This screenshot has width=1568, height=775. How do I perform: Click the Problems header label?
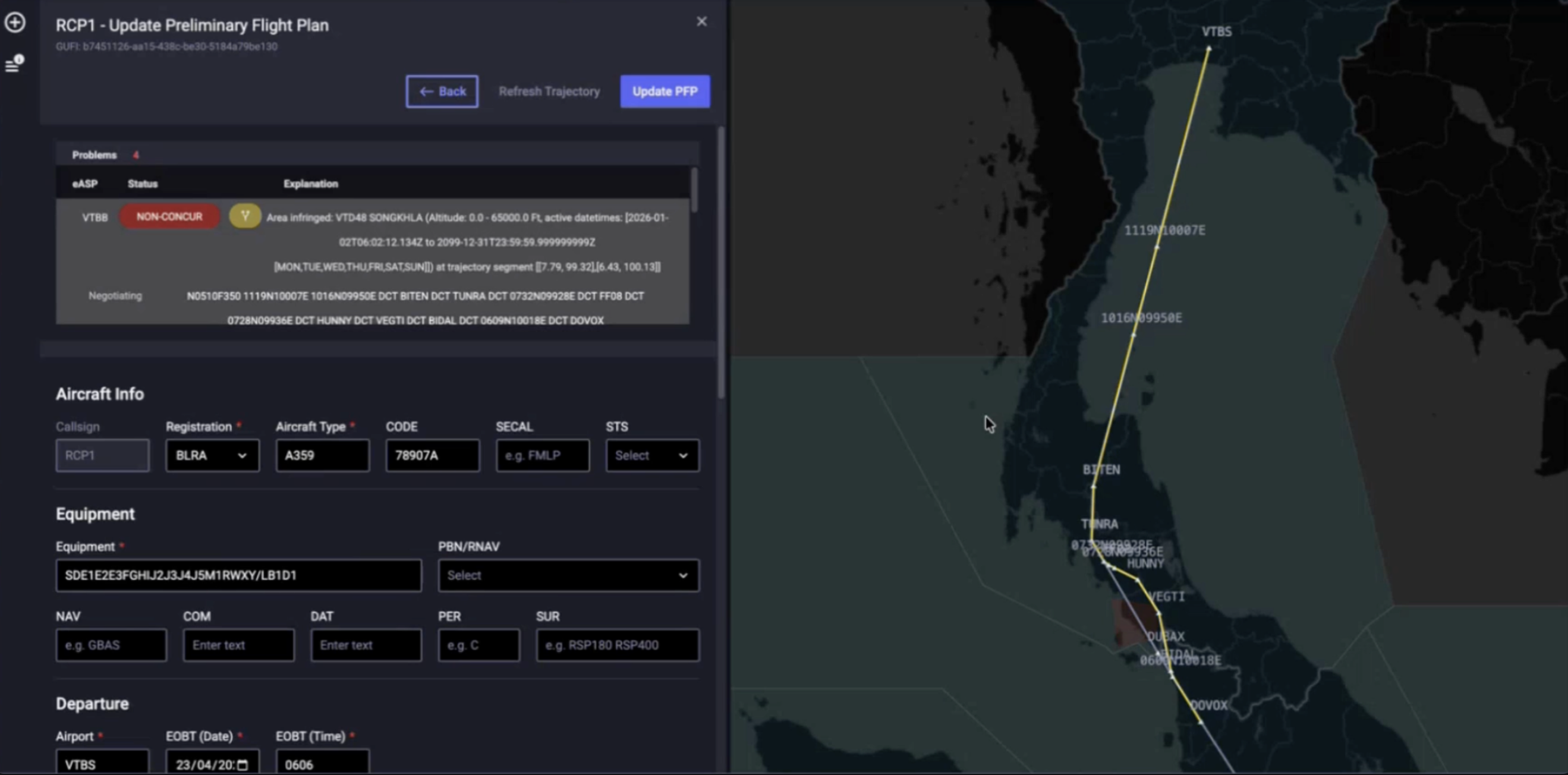click(95, 155)
